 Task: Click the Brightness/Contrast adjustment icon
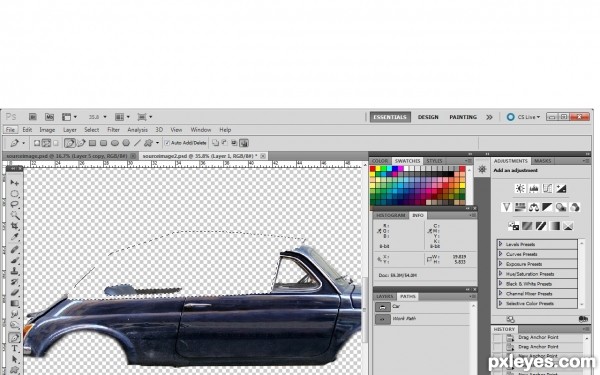point(520,188)
